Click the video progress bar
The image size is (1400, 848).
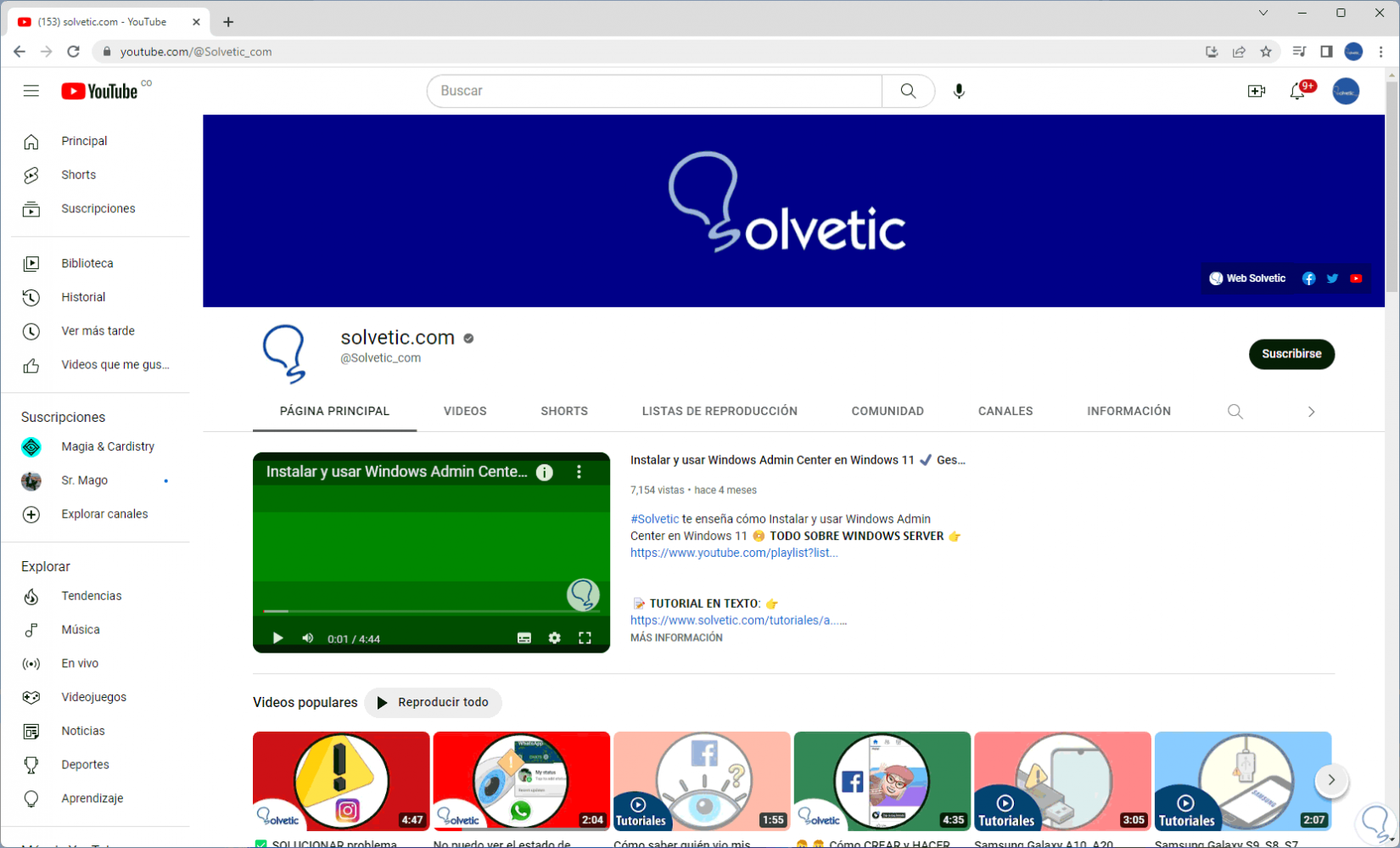point(431,611)
